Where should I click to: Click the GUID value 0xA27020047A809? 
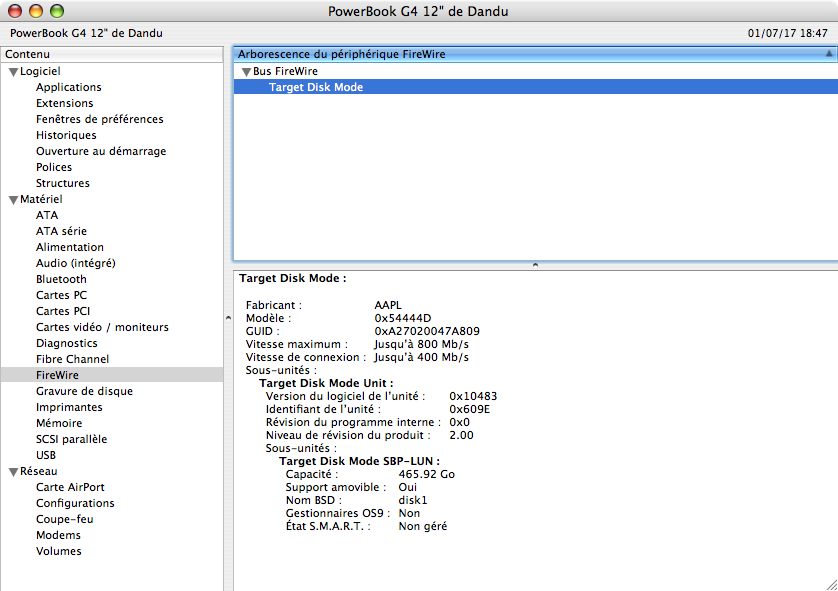click(426, 331)
